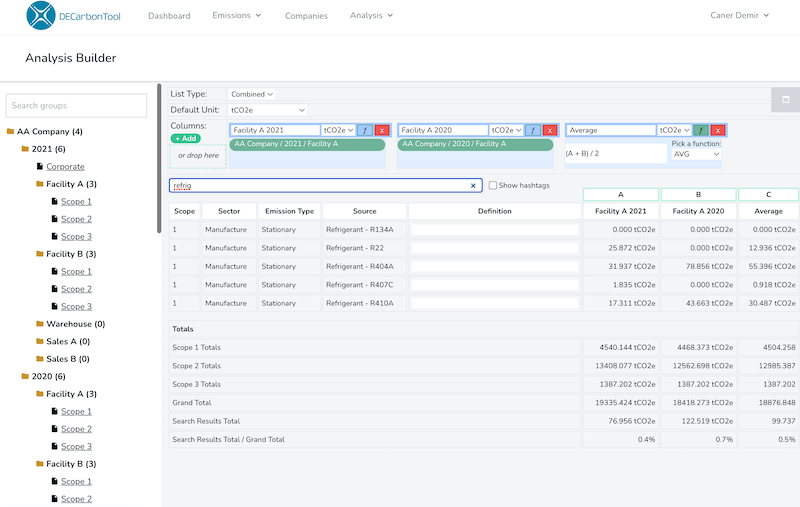This screenshot has width=800, height=507.
Task: Open the Default Unit tCO2e dropdown
Action: [268, 110]
